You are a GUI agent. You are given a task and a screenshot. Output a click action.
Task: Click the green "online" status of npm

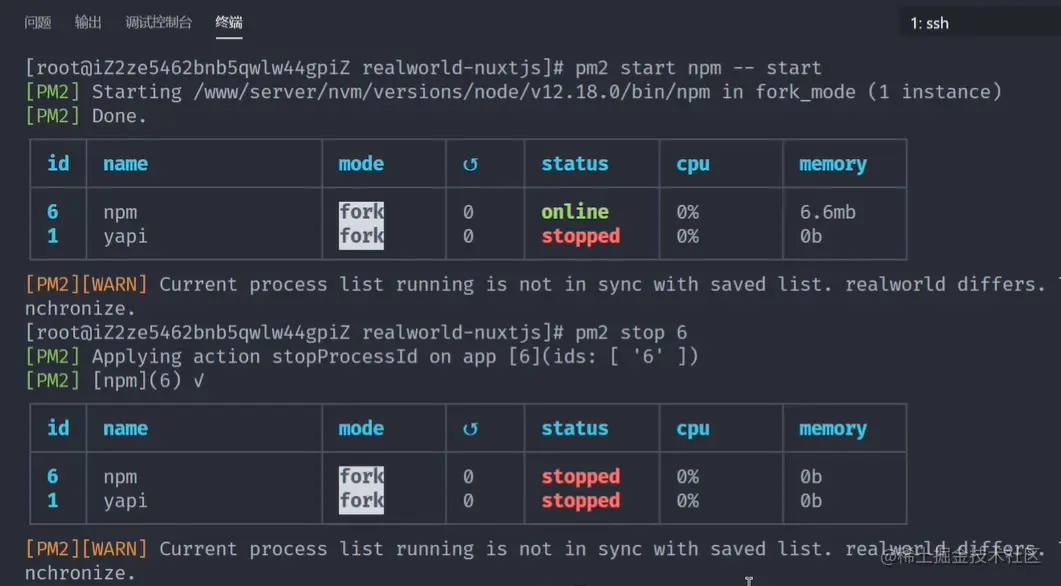click(574, 212)
